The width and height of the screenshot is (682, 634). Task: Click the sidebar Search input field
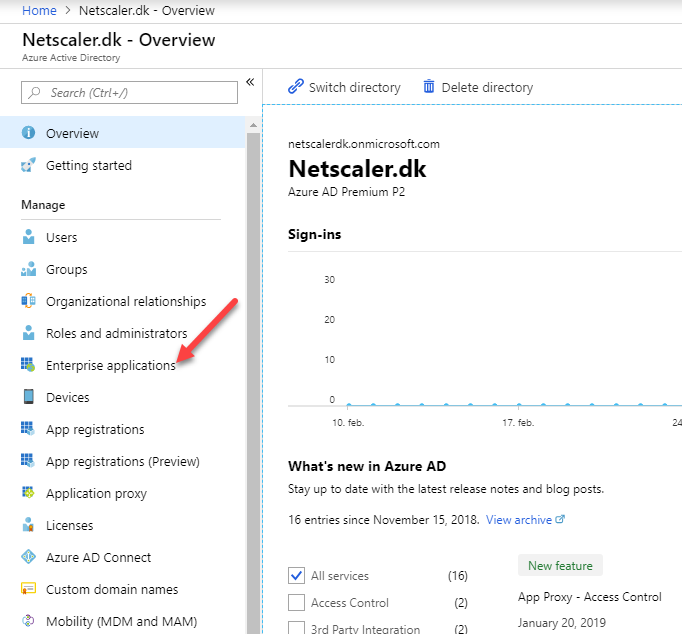coord(129,93)
